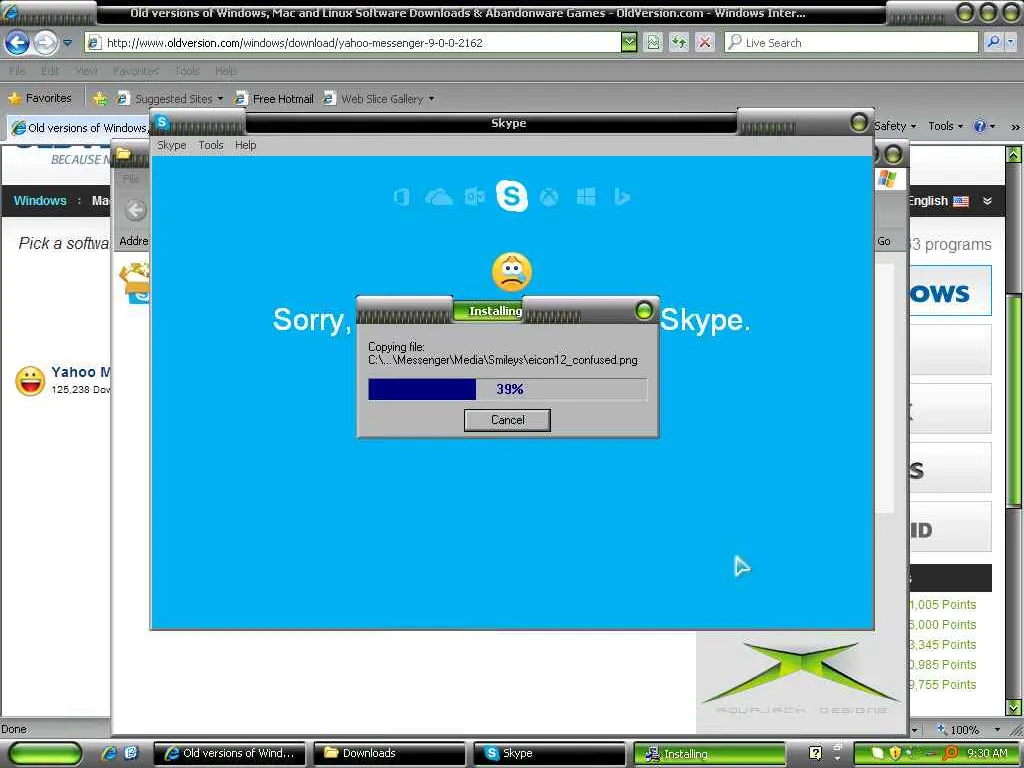This screenshot has width=1024, height=768.
Task: Open the Yahoo M software link
Action: [81, 372]
